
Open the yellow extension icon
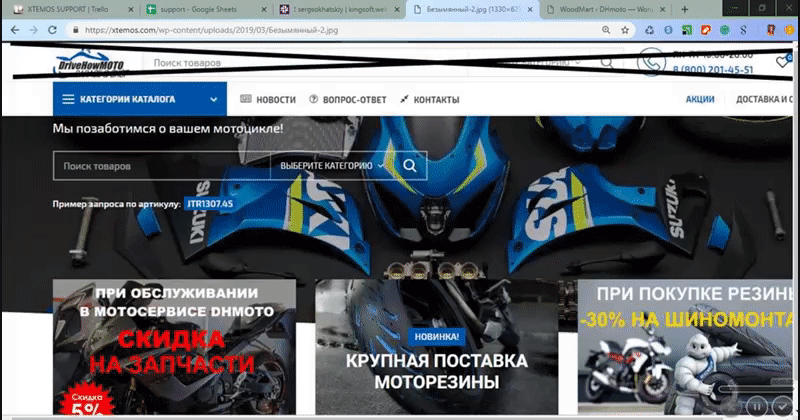point(789,30)
